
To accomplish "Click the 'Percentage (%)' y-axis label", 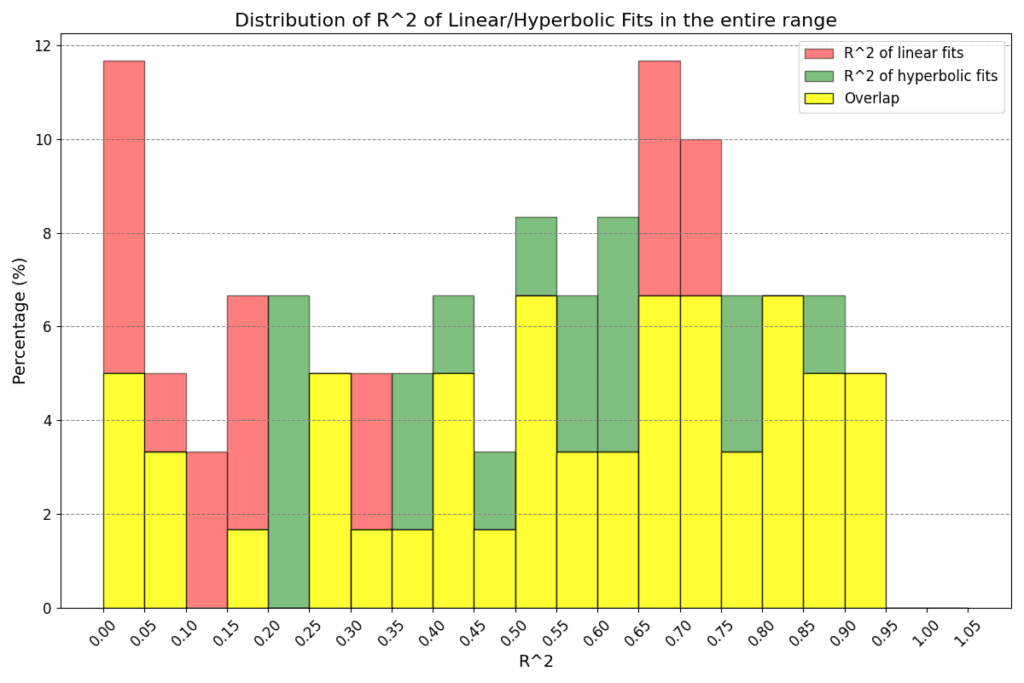I will pyautogui.click(x=20, y=321).
